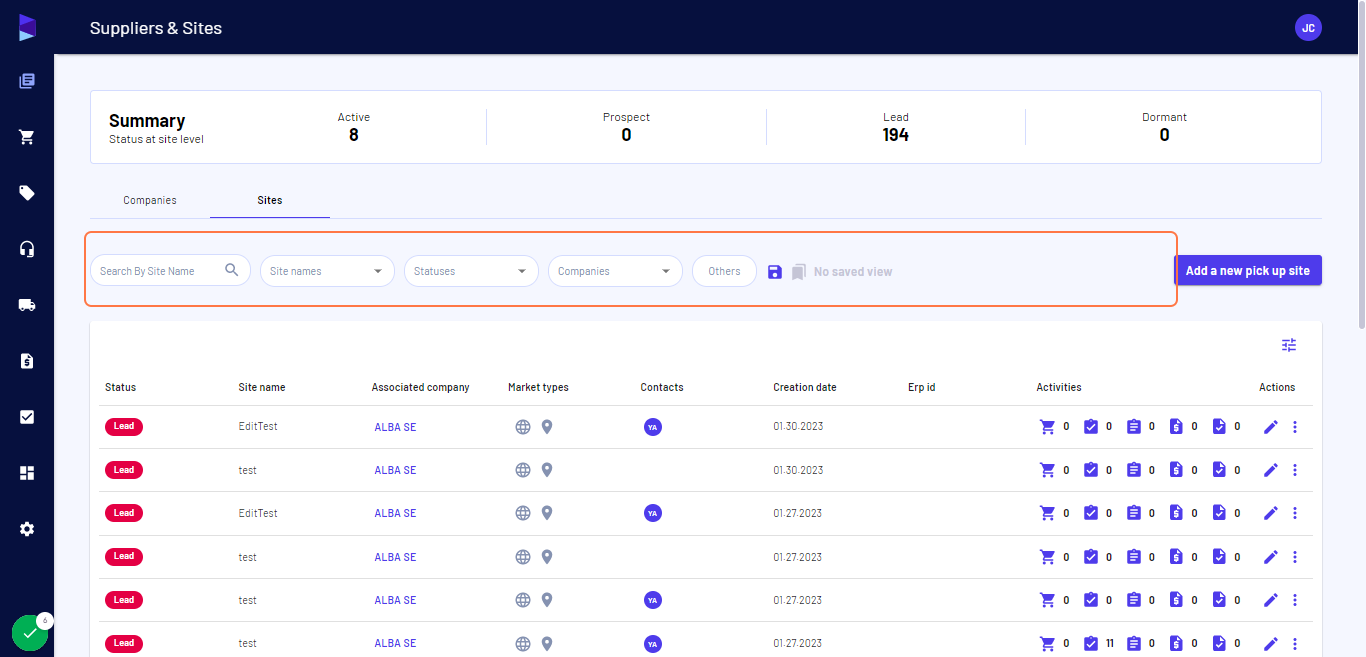Open the price tag sidebar icon
Viewport: 1366px width, 657px height.
pyautogui.click(x=27, y=193)
